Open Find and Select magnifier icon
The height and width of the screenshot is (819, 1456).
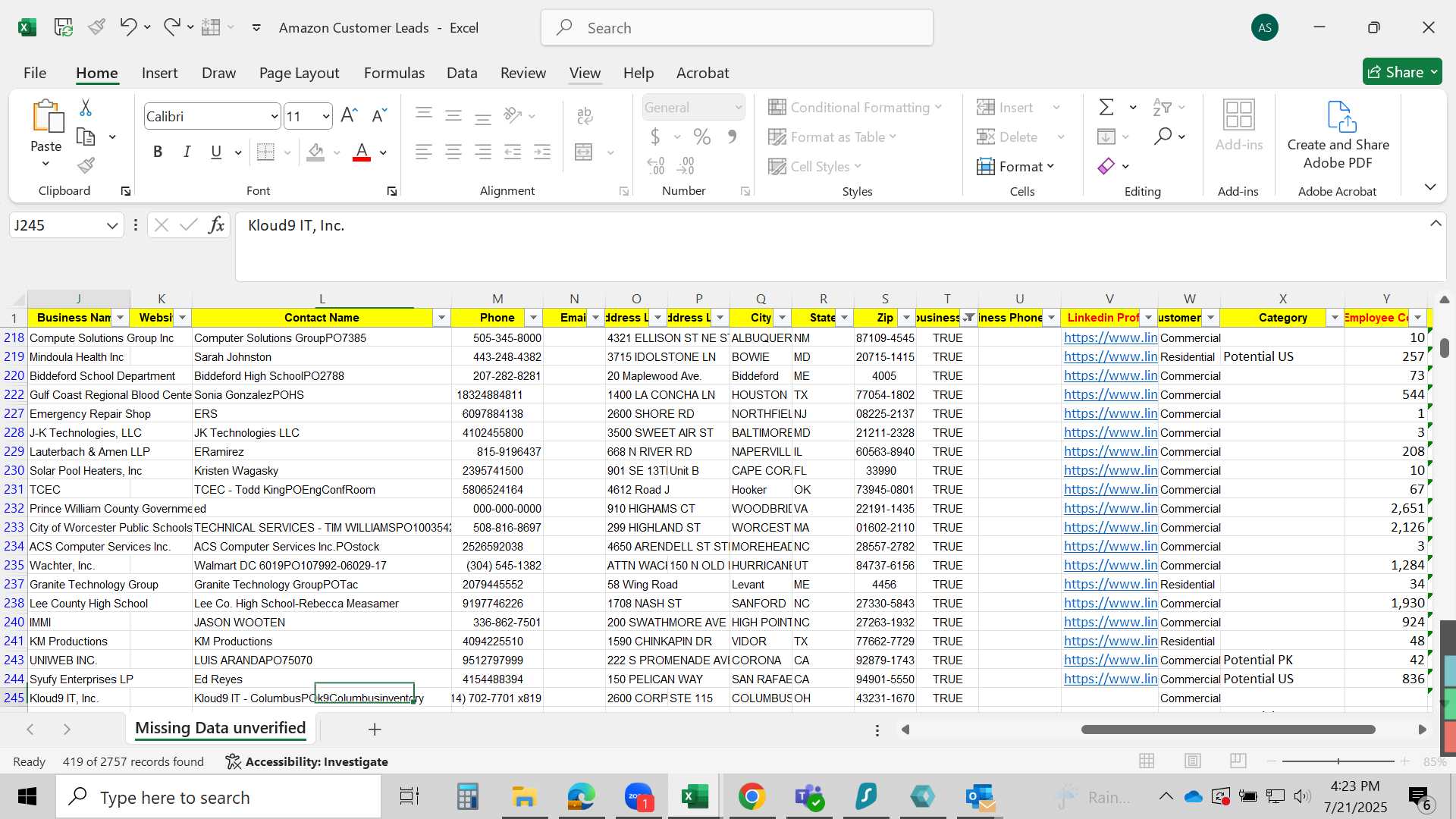coord(1163,136)
